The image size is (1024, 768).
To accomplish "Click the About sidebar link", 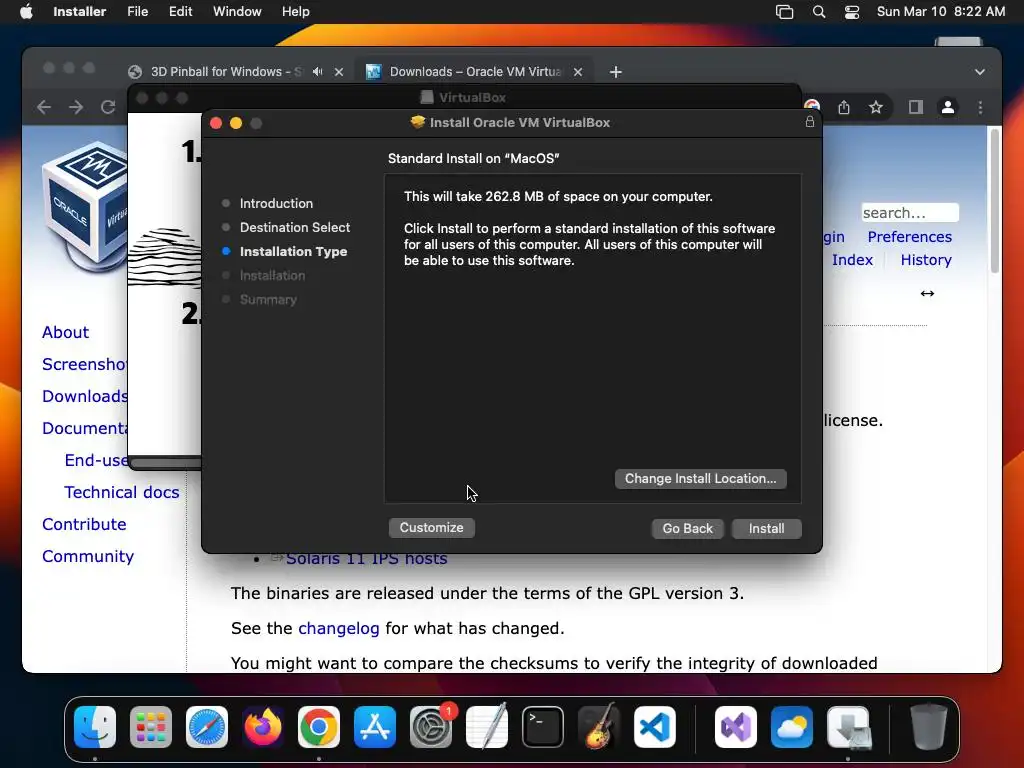I will pos(65,332).
